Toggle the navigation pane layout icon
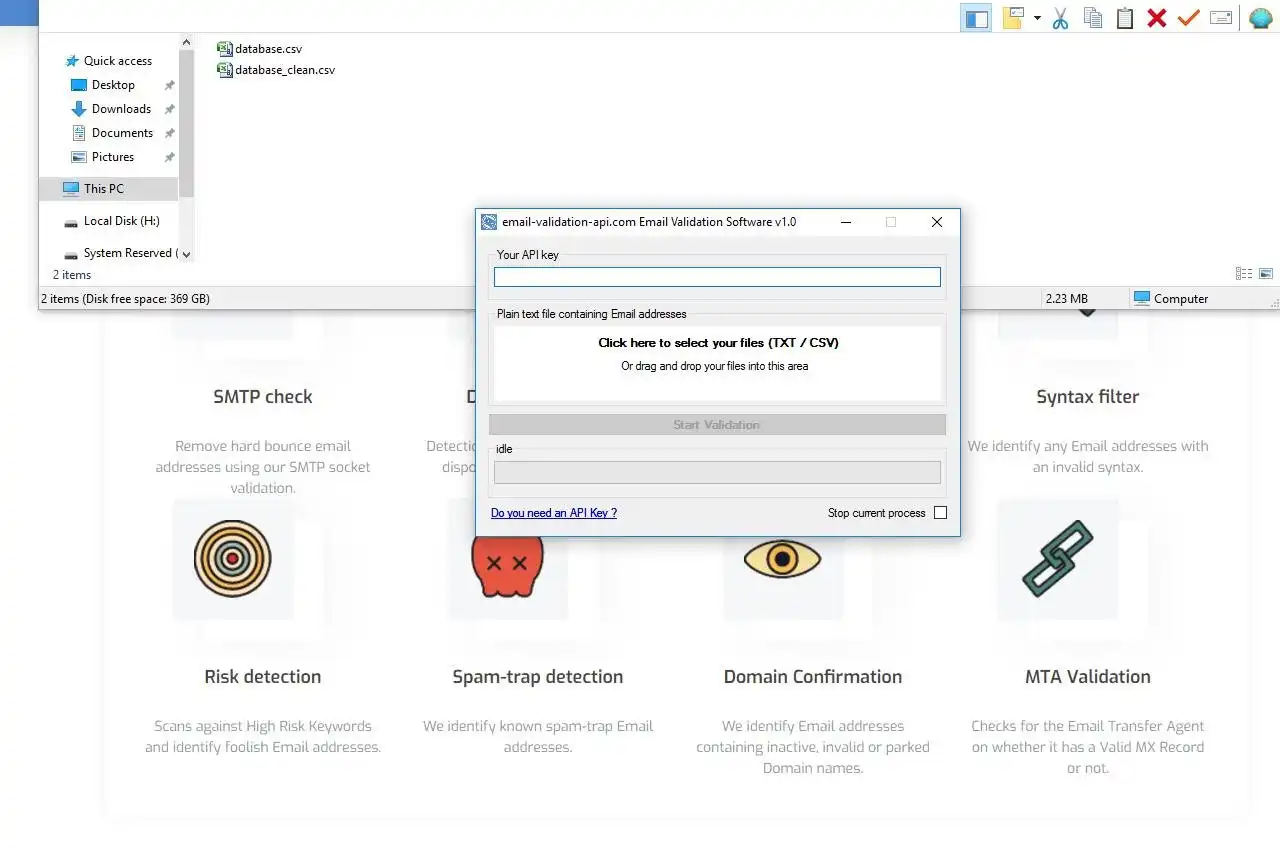 pyautogui.click(x=976, y=18)
